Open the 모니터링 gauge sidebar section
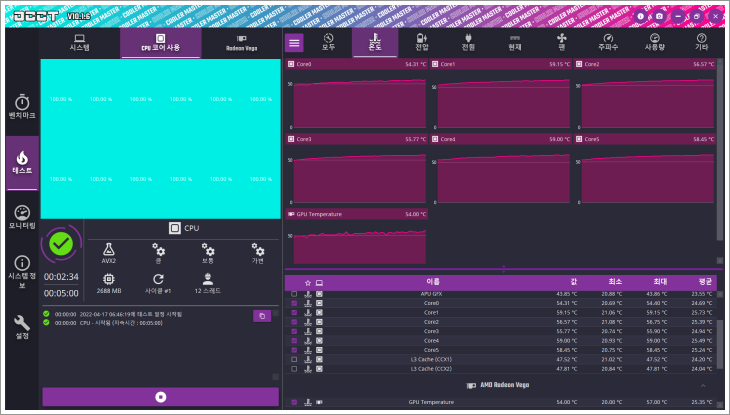730x415 pixels. tap(22, 218)
